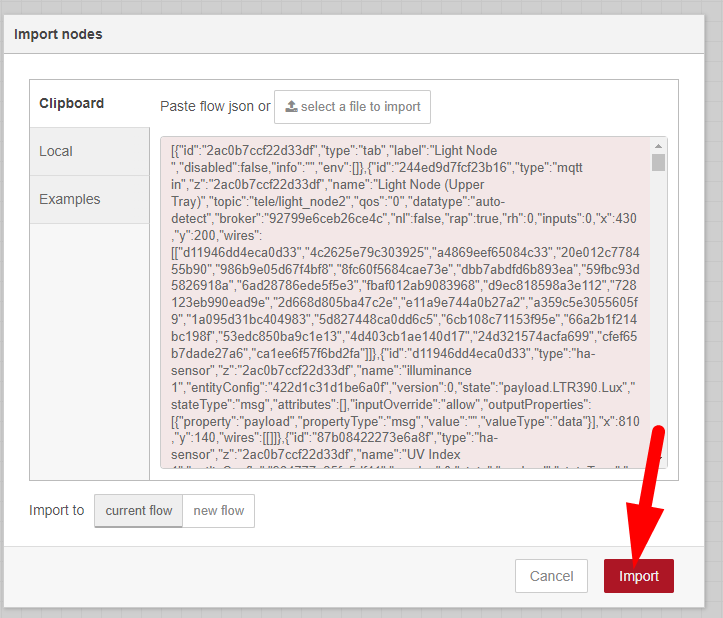Click the JSON scrollbar thumb
The height and width of the screenshot is (618, 723).
[x=658, y=163]
